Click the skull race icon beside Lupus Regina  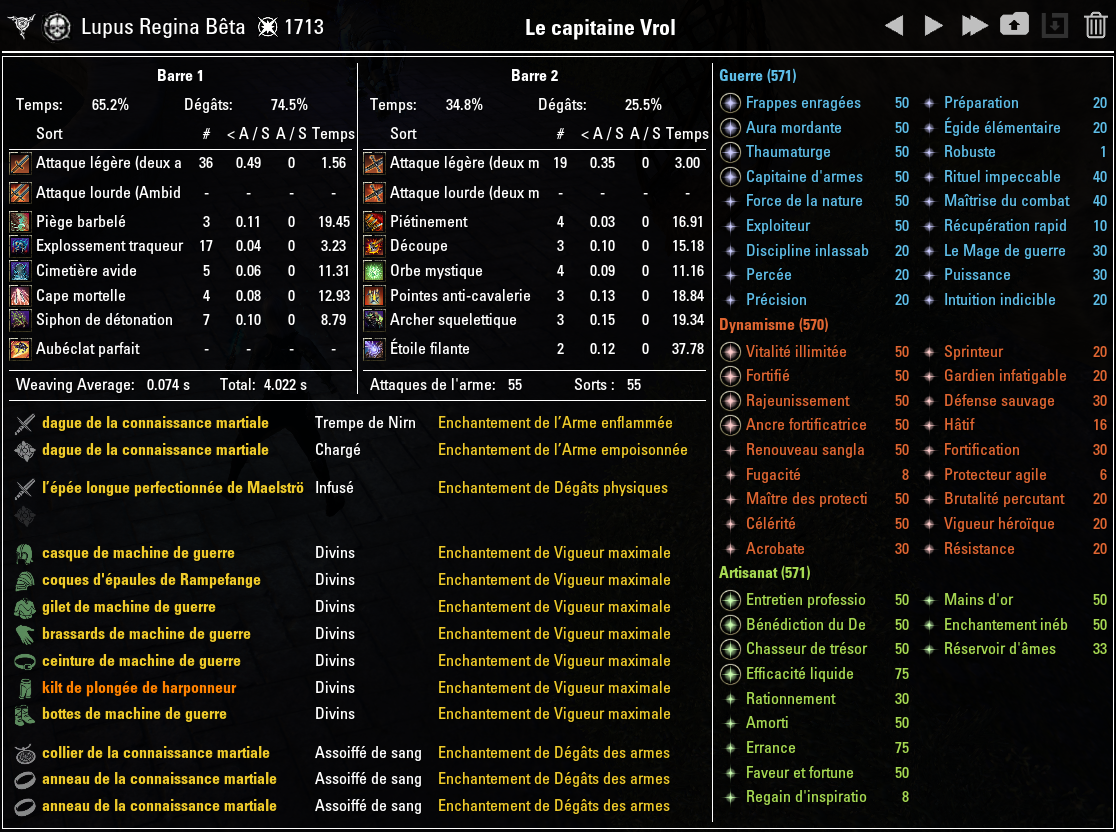57,28
